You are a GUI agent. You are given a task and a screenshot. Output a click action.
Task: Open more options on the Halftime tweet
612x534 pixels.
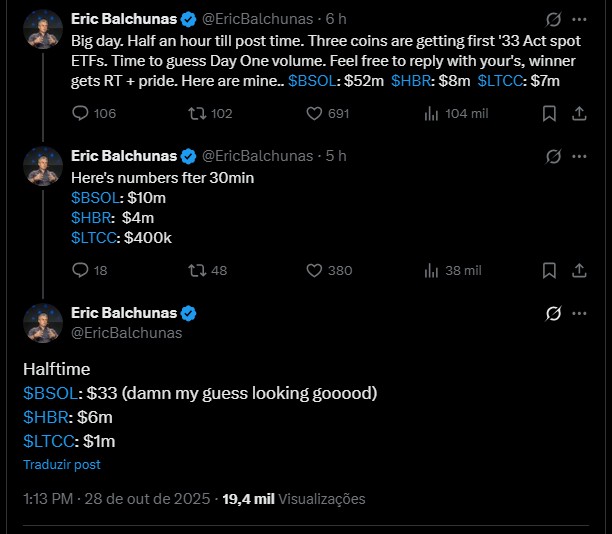pos(579,314)
